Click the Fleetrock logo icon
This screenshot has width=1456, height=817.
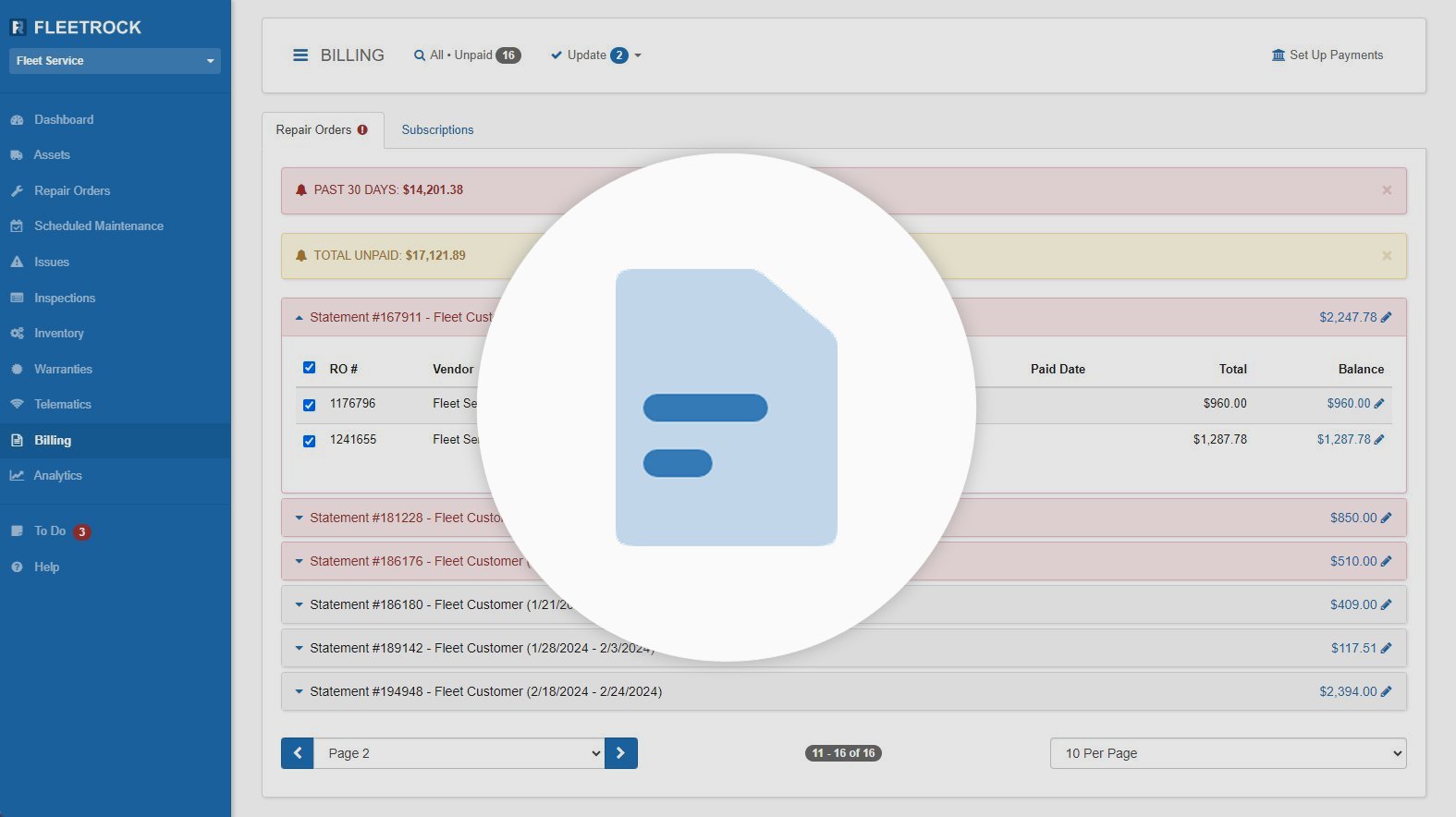pyautogui.click(x=18, y=28)
